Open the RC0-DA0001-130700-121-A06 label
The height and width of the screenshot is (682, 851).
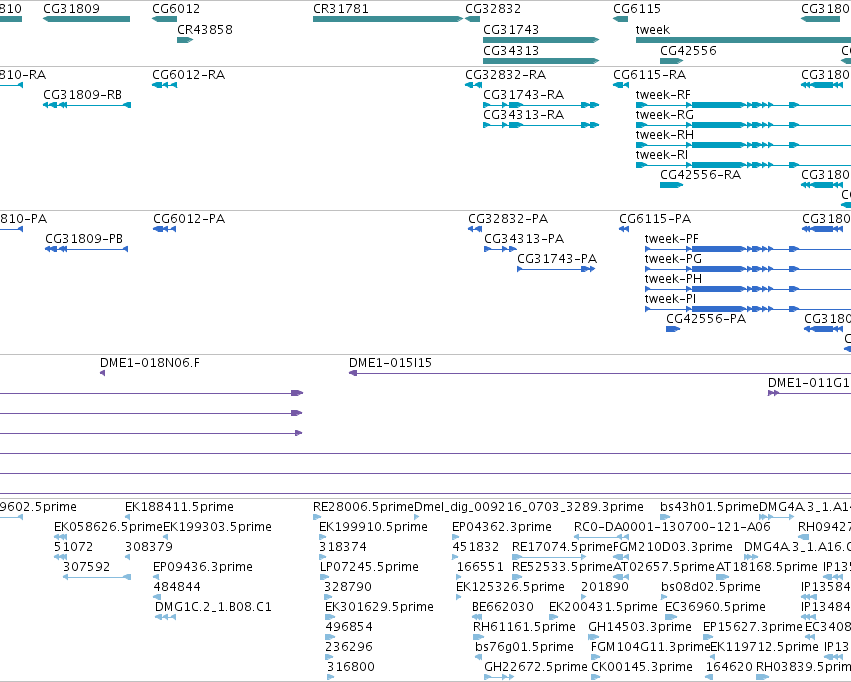(672, 527)
